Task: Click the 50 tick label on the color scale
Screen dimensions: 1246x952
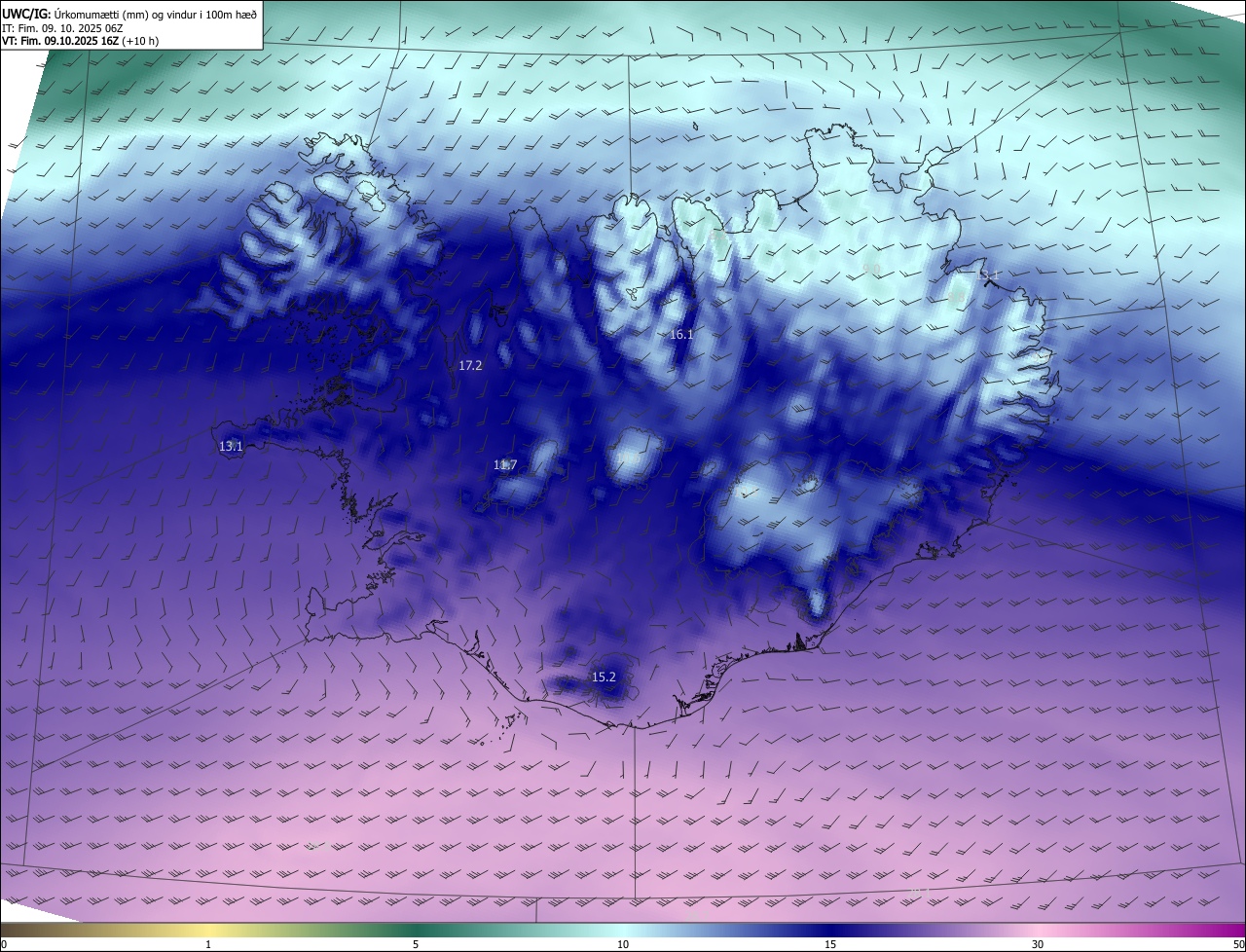Action: coord(1238,945)
